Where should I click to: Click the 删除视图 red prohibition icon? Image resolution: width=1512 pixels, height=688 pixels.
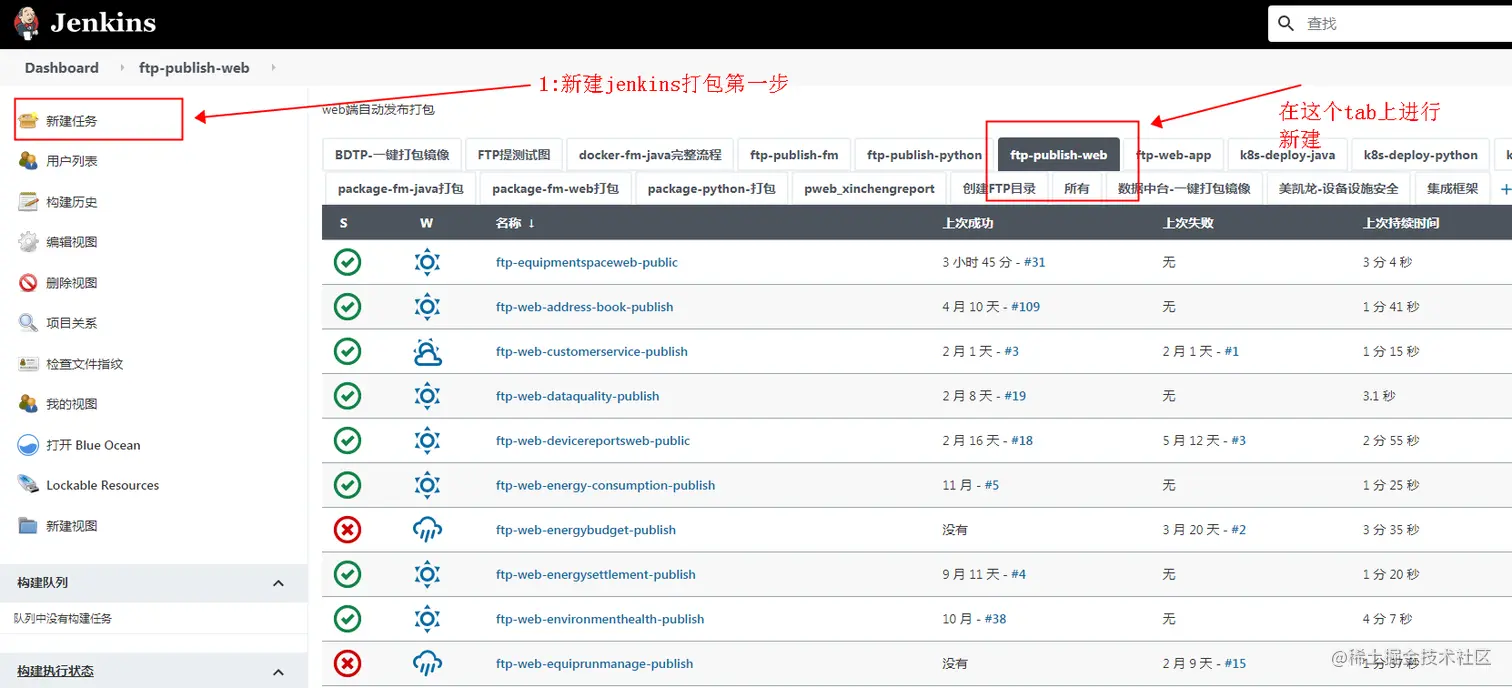click(x=28, y=283)
